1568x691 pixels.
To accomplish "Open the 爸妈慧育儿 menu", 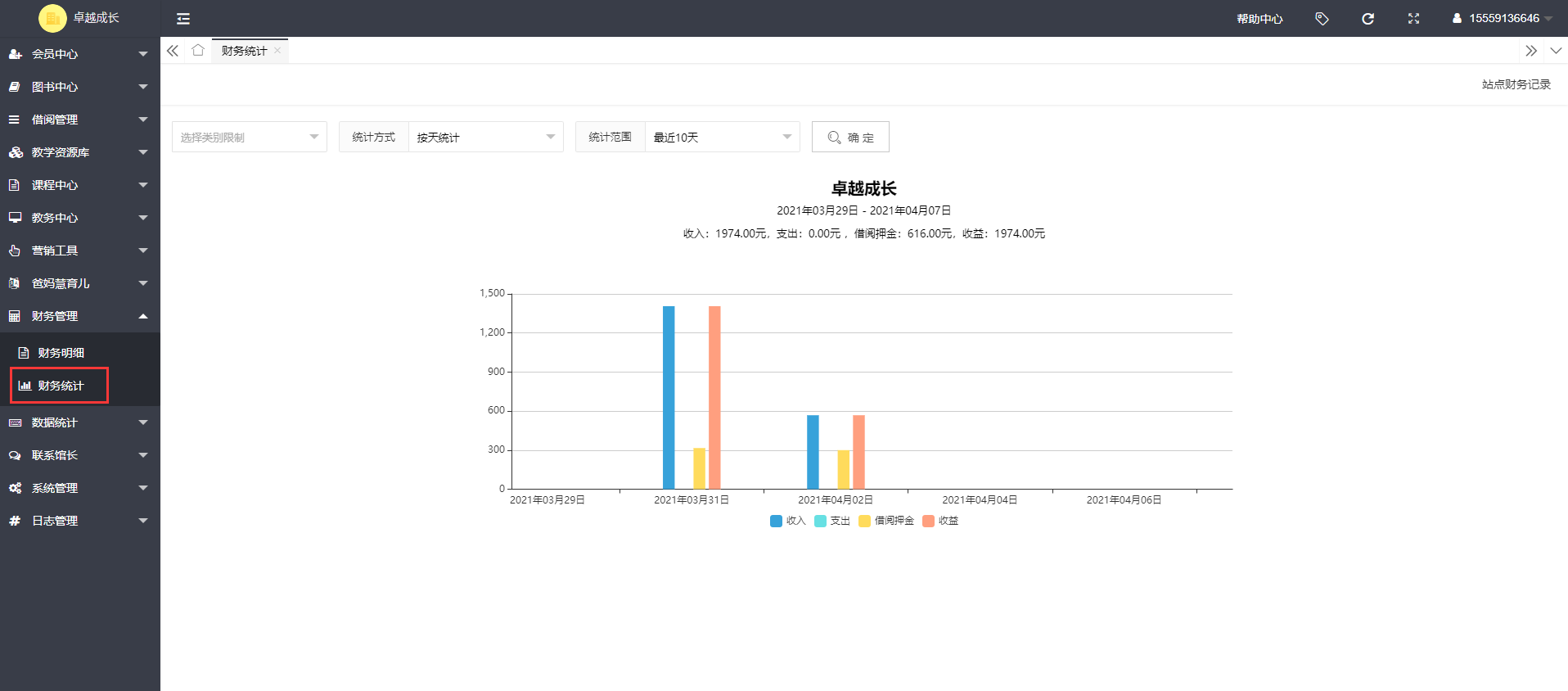I will pyautogui.click(x=80, y=283).
